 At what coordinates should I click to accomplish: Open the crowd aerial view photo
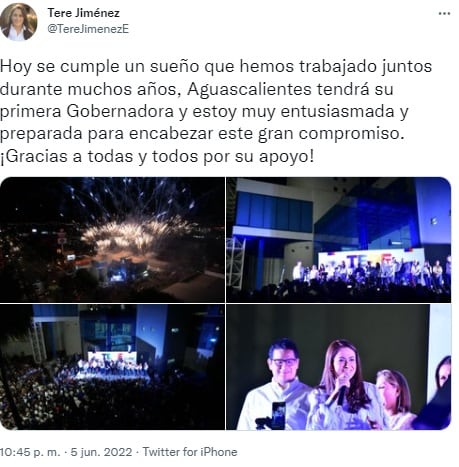tap(112, 367)
